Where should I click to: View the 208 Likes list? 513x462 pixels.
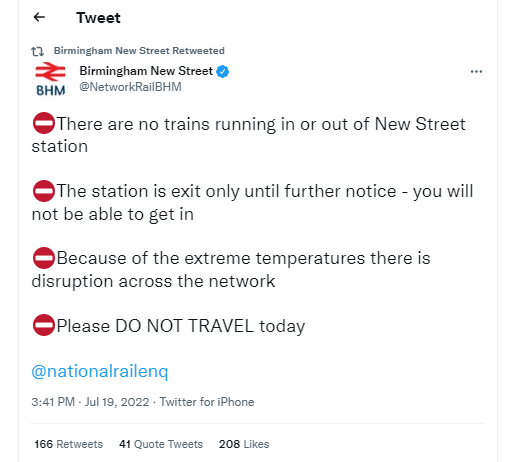(x=244, y=444)
